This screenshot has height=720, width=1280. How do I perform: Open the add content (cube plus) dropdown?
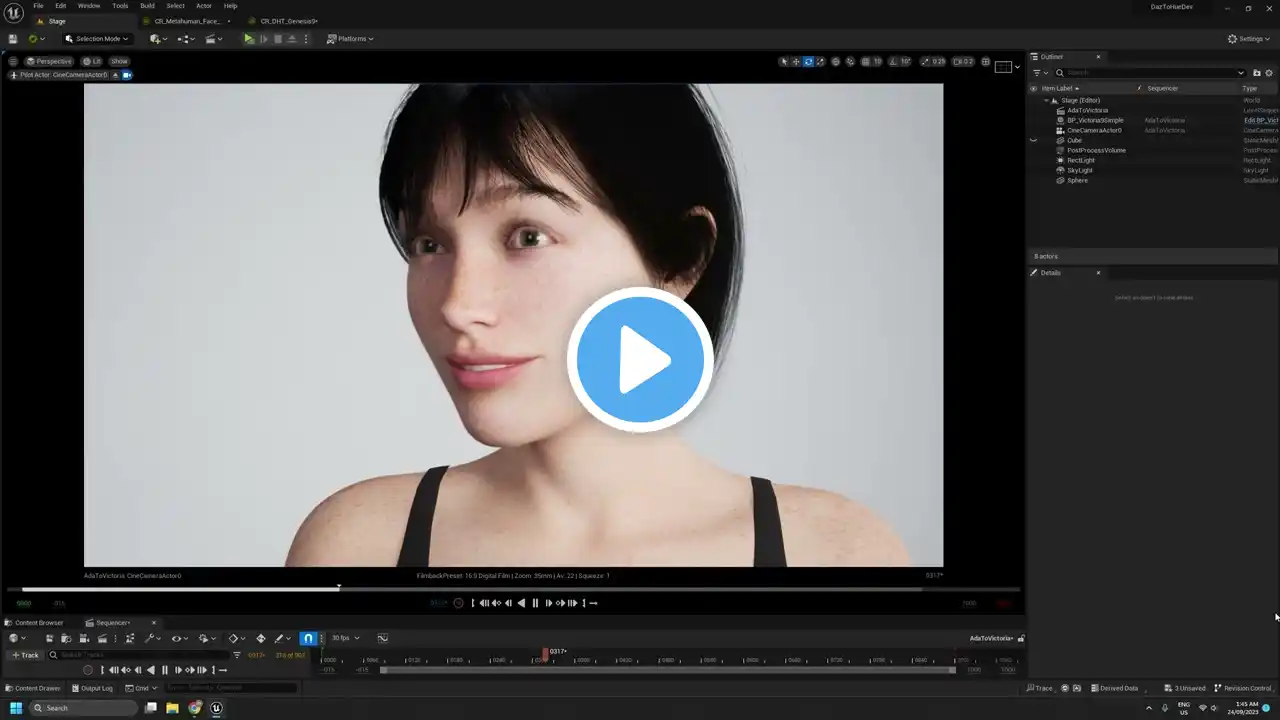(x=157, y=39)
